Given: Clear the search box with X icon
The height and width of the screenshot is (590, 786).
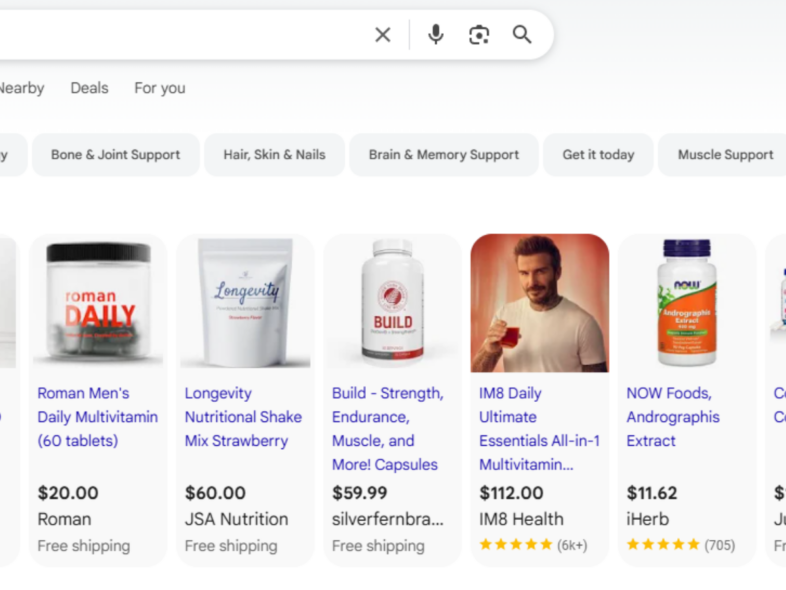Looking at the screenshot, I should pyautogui.click(x=383, y=35).
